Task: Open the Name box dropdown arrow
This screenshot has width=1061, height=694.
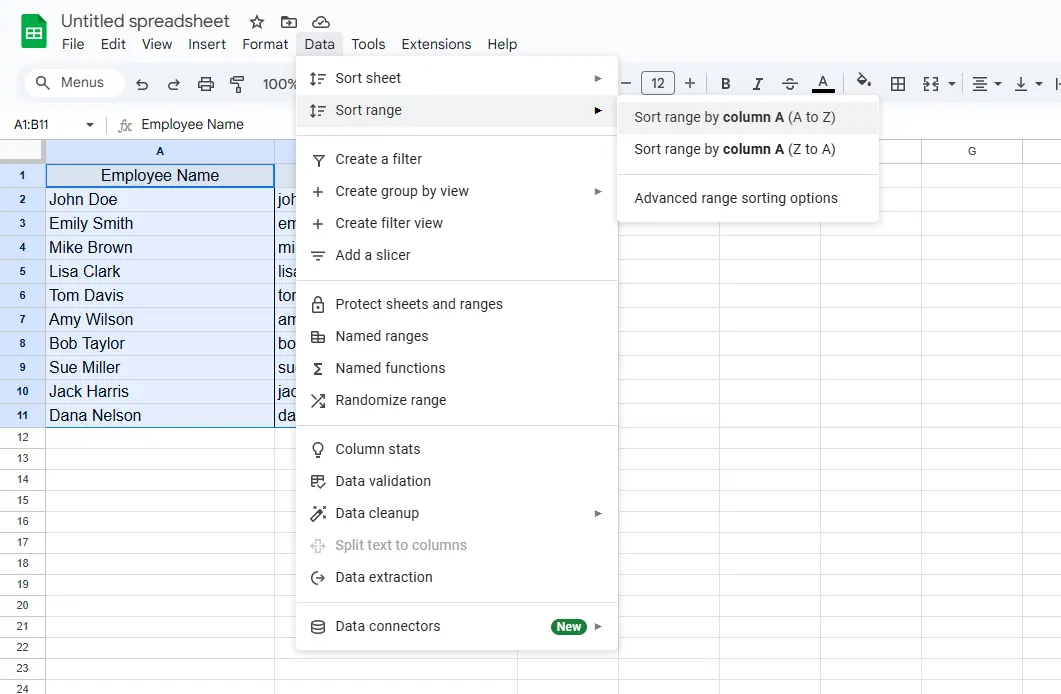Action: [90, 125]
